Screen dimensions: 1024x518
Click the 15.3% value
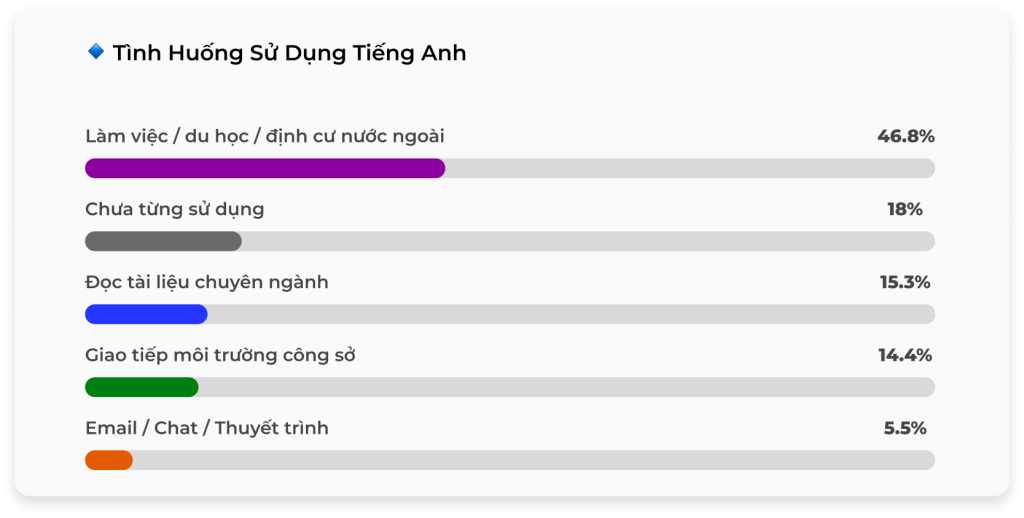point(905,282)
